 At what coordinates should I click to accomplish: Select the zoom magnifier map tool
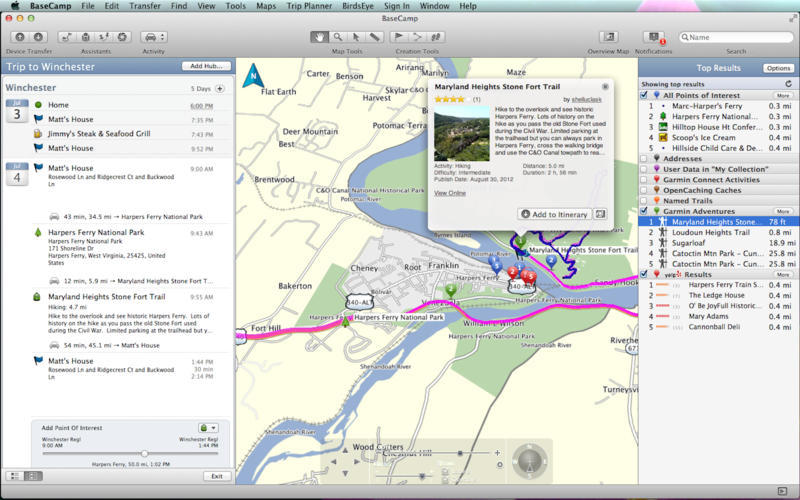coord(338,37)
